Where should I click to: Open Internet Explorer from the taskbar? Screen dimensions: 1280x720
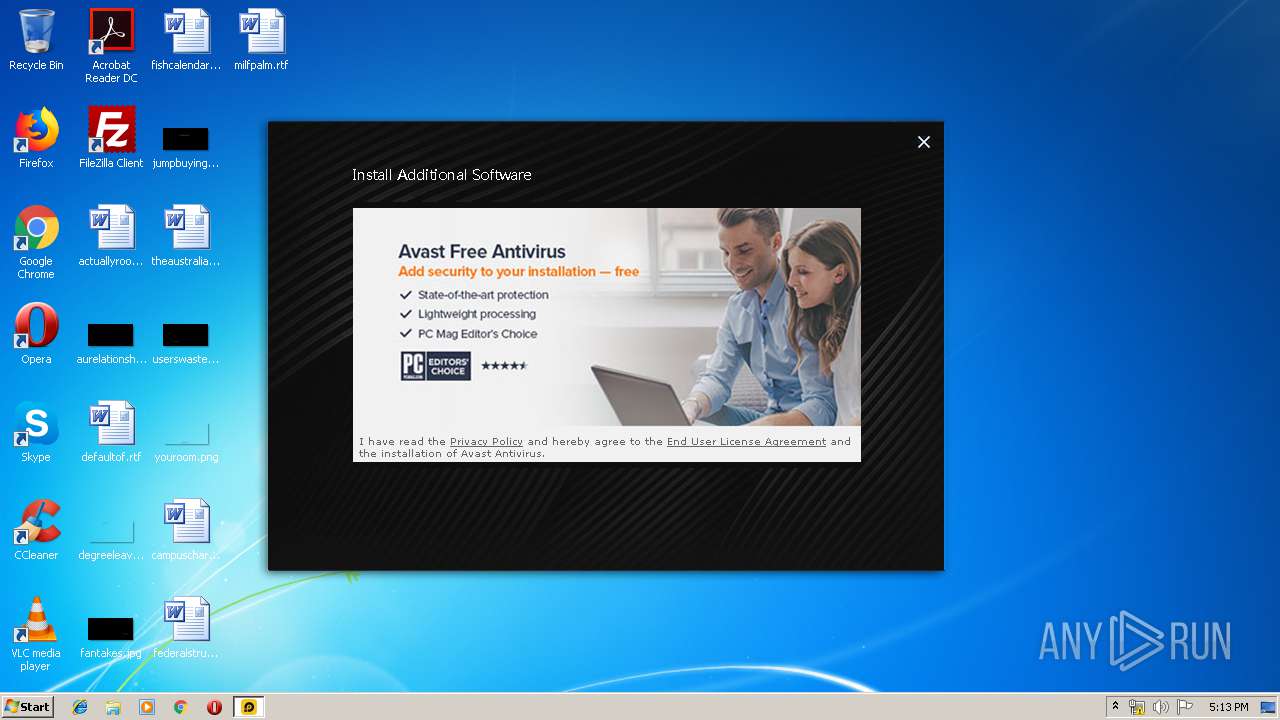pyautogui.click(x=80, y=707)
